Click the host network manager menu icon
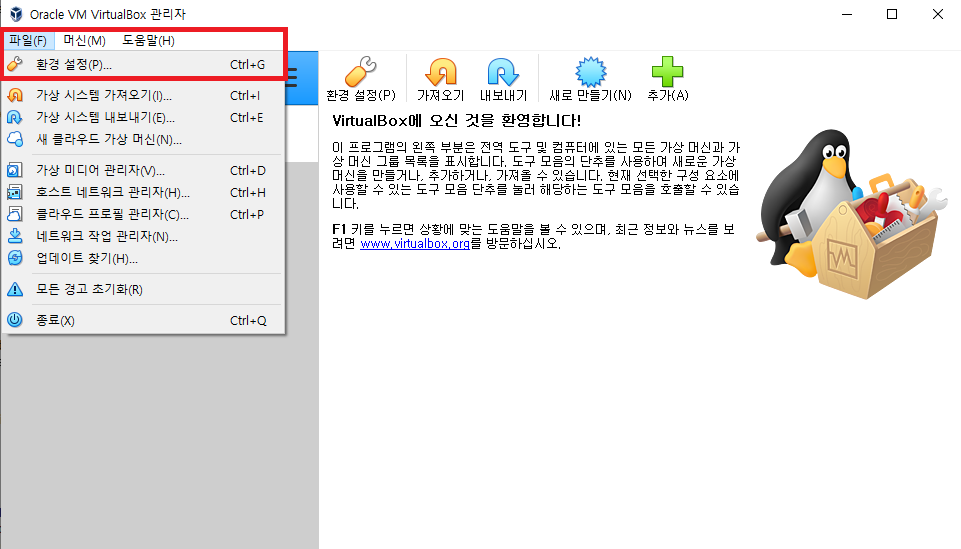 (x=15, y=192)
